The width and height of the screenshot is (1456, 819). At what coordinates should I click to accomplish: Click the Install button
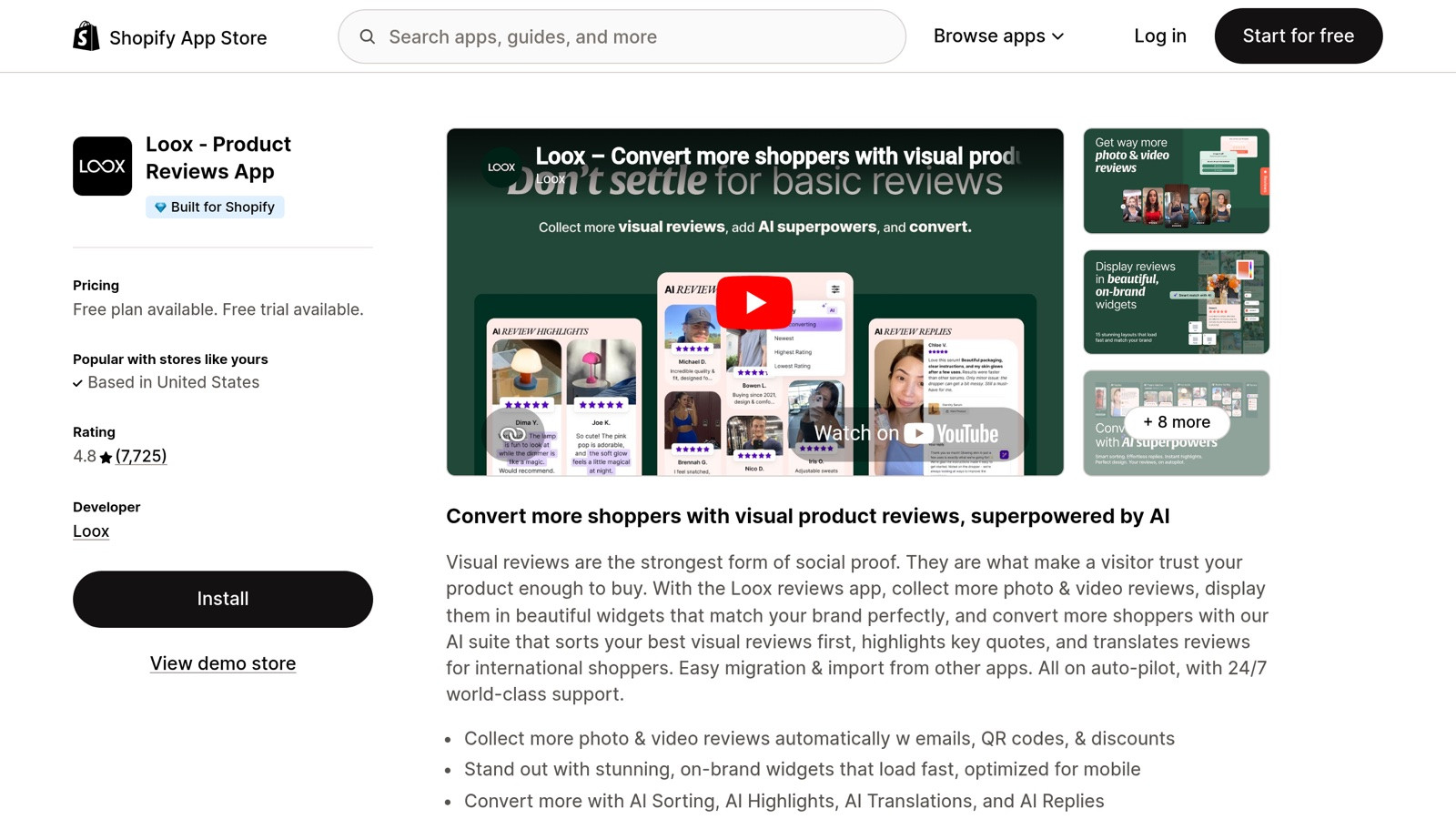click(x=223, y=598)
